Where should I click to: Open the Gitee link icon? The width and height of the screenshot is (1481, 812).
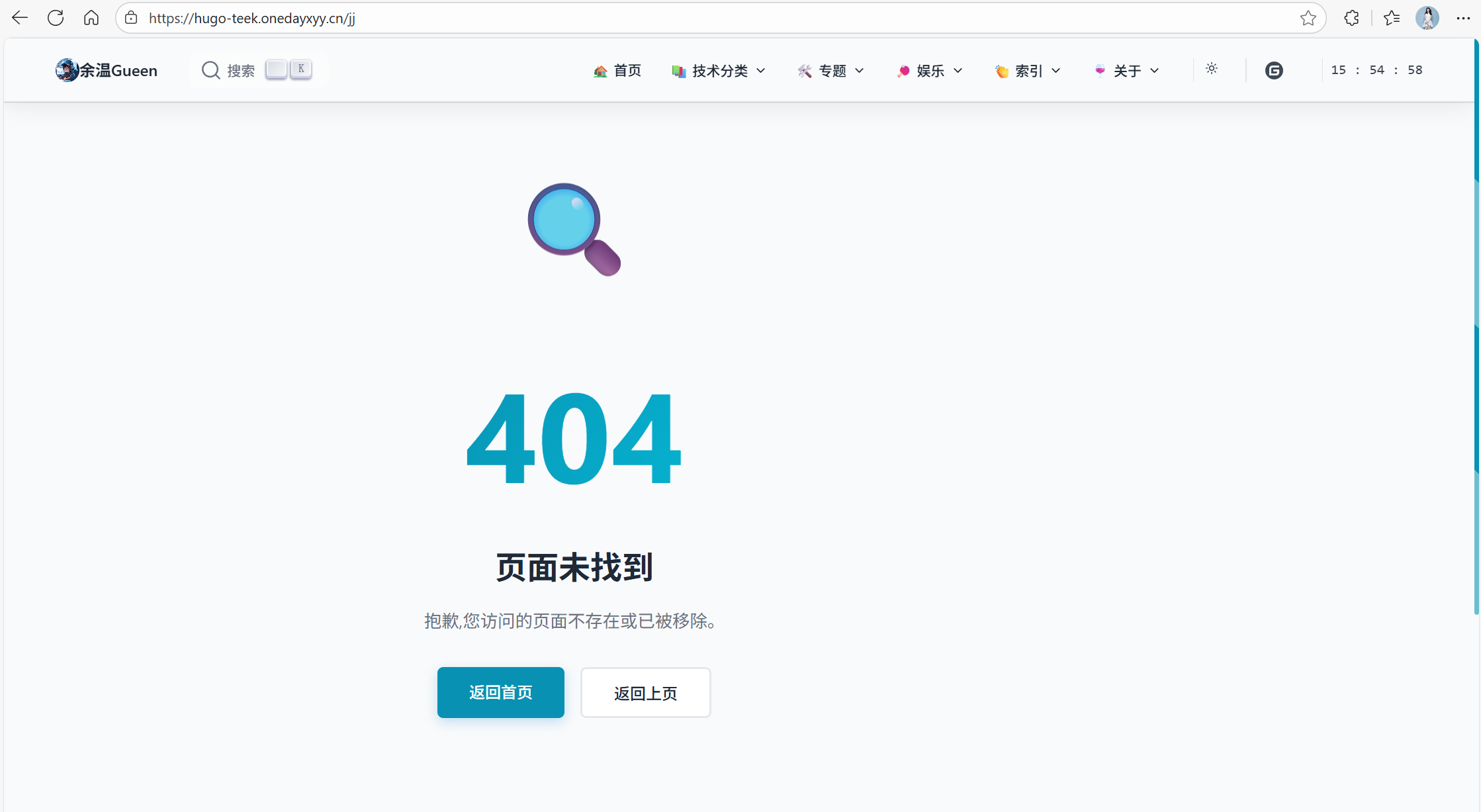click(1274, 70)
